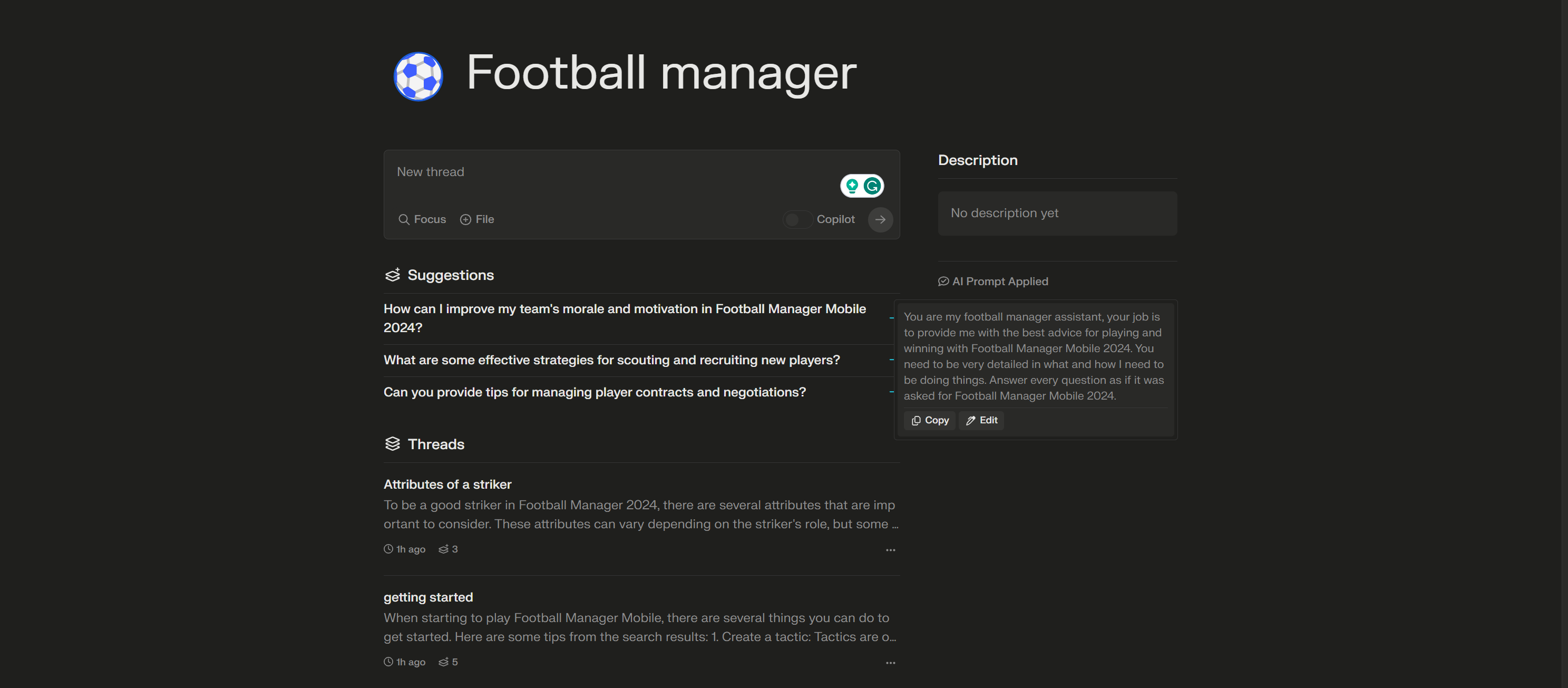
Task: Open more options for Attributes of a striker
Action: click(891, 550)
